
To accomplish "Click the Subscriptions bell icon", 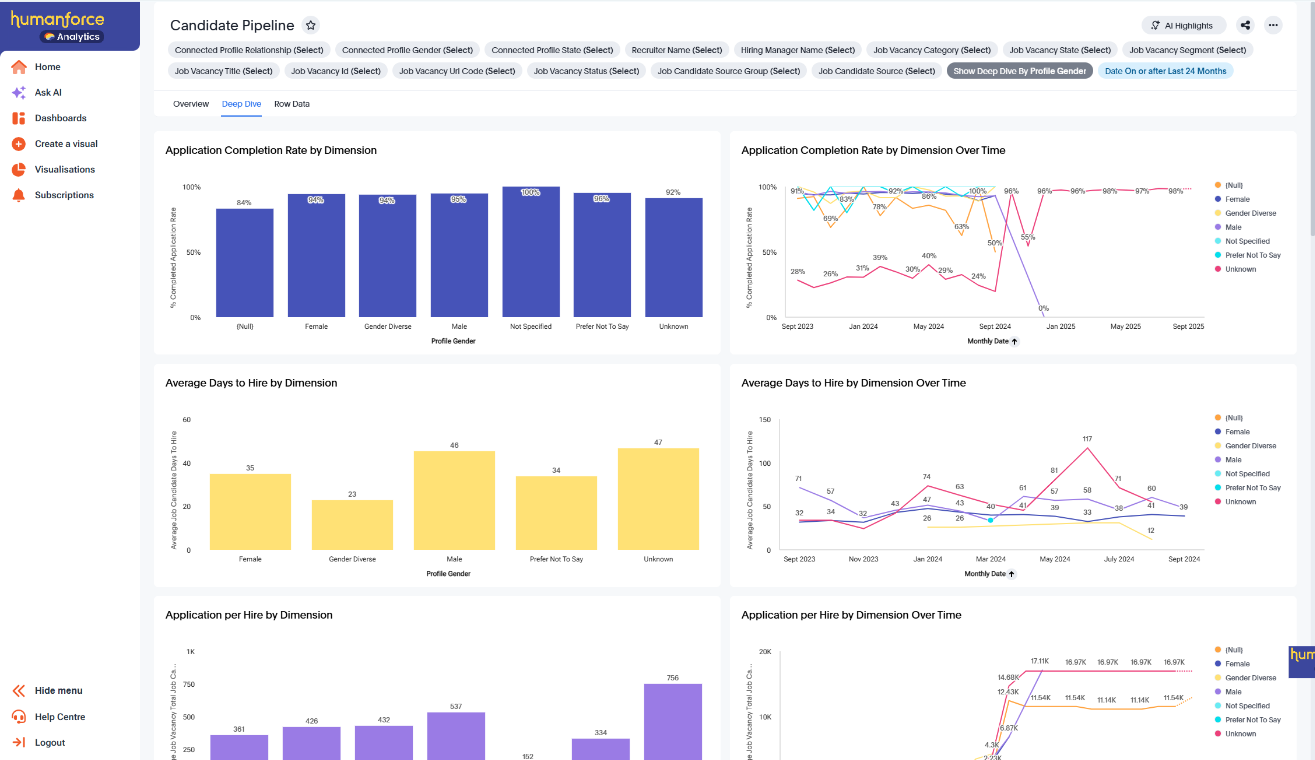I will pyautogui.click(x=18, y=196).
